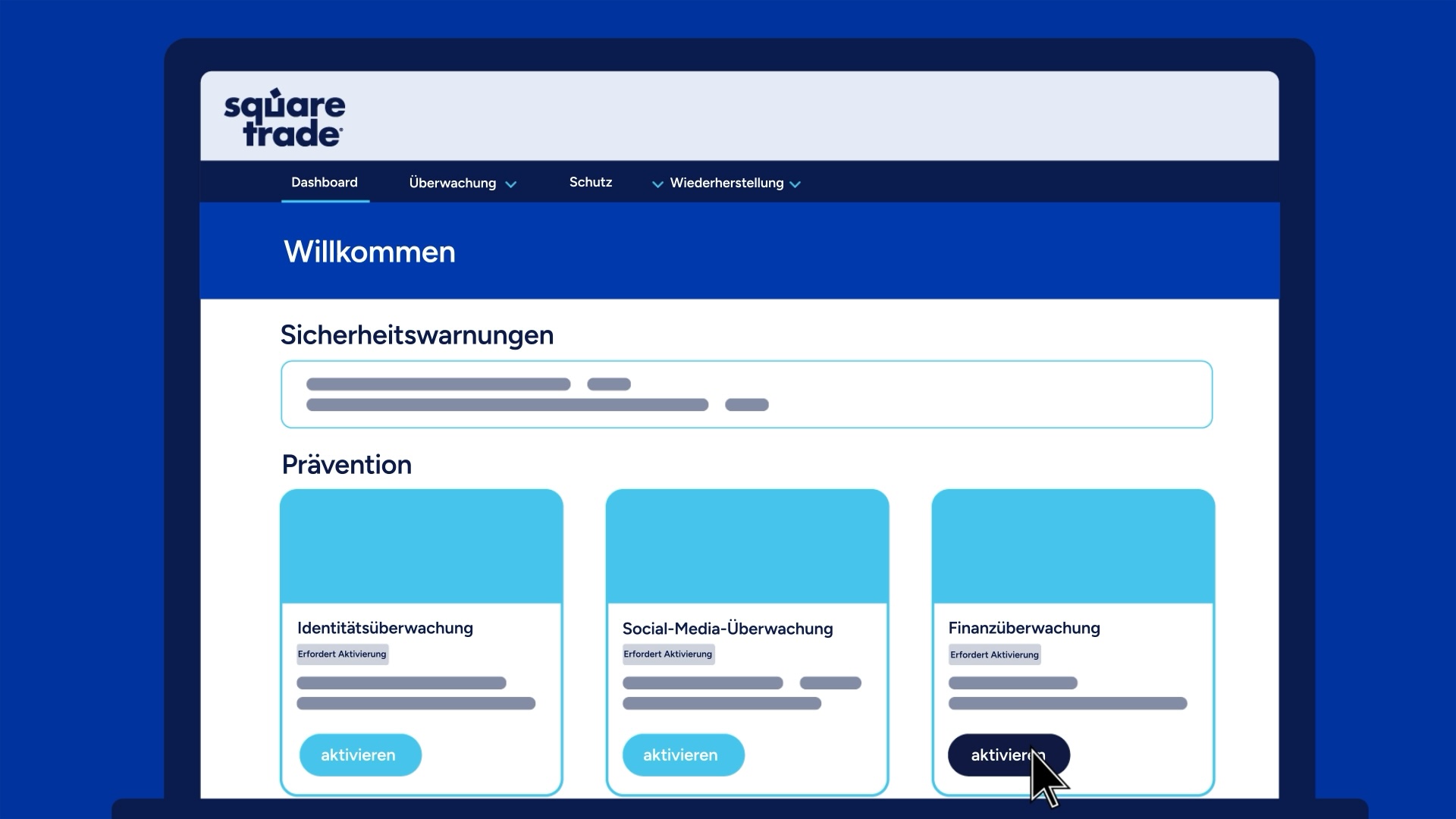
Task: Open the Schutz menu item
Action: pyautogui.click(x=591, y=182)
